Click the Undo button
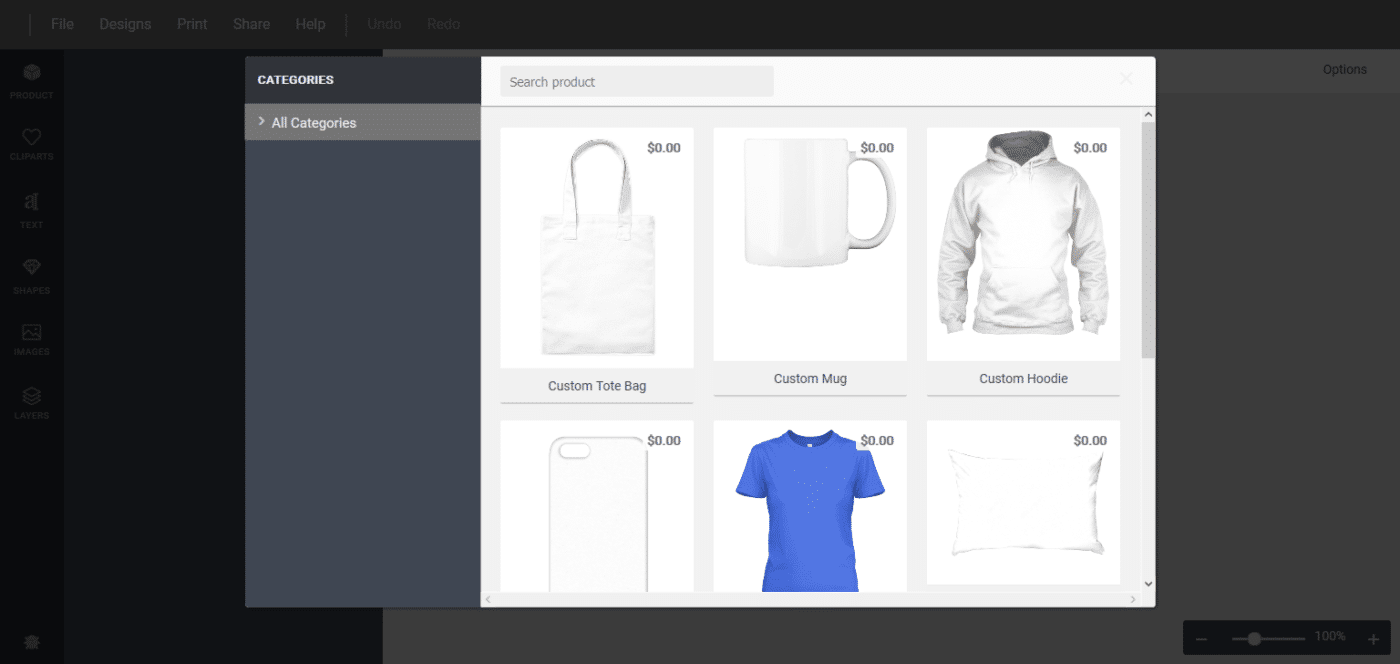The image size is (1400, 664). (x=384, y=24)
